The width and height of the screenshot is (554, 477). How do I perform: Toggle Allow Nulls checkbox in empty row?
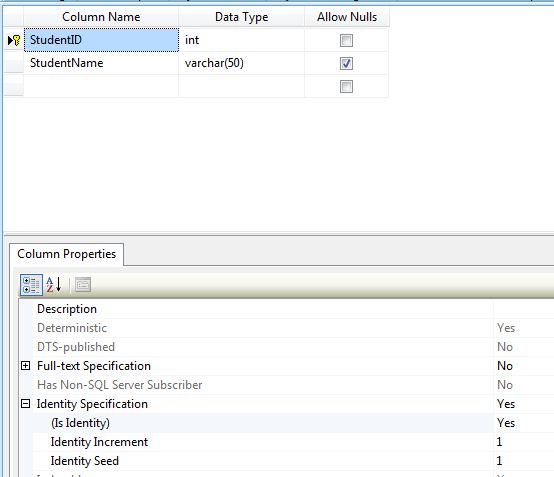coord(346,86)
